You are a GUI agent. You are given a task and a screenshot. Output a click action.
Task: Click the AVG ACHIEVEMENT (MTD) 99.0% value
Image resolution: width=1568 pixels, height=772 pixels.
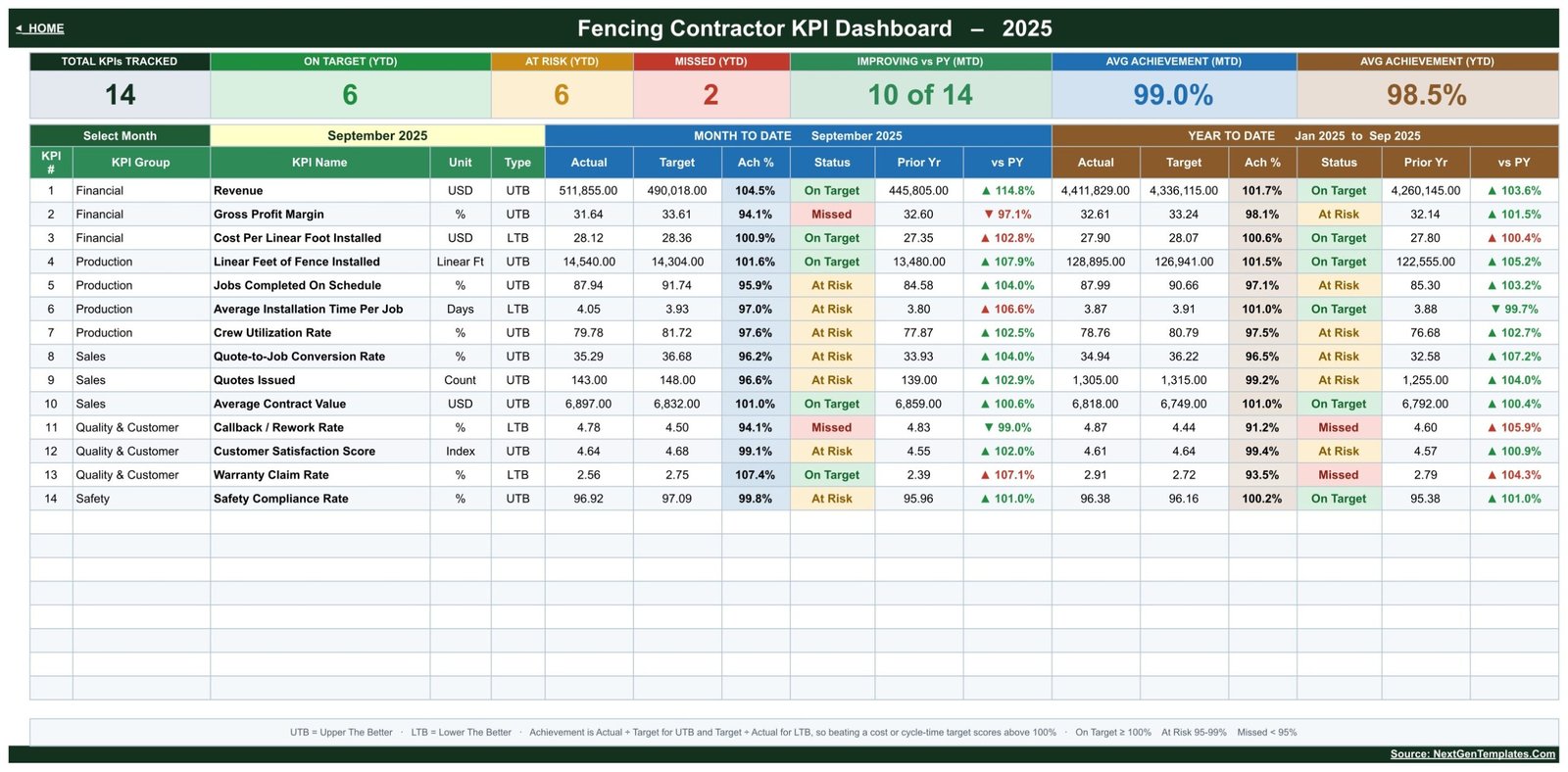pos(1173,95)
